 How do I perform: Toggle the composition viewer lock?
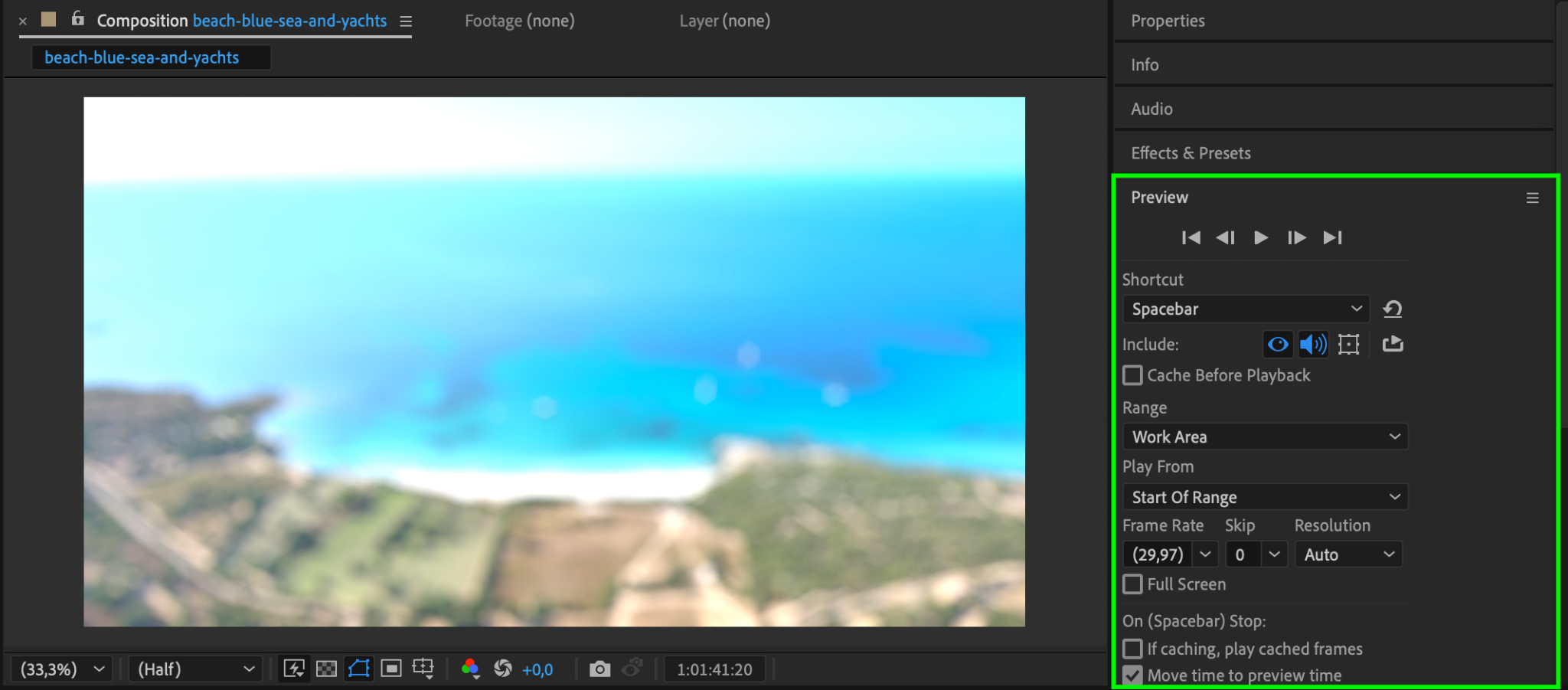coord(77,18)
